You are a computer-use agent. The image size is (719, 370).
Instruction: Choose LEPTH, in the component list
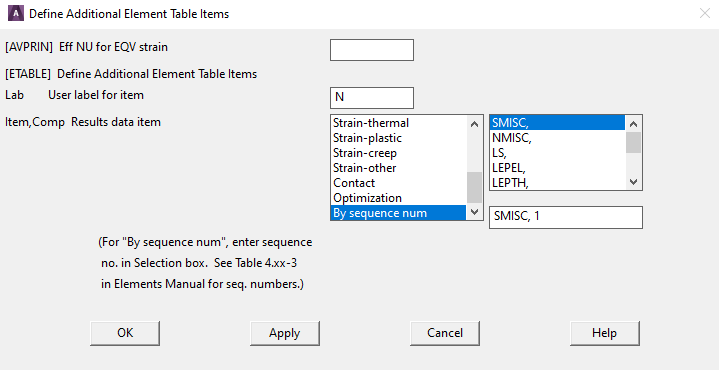557,182
